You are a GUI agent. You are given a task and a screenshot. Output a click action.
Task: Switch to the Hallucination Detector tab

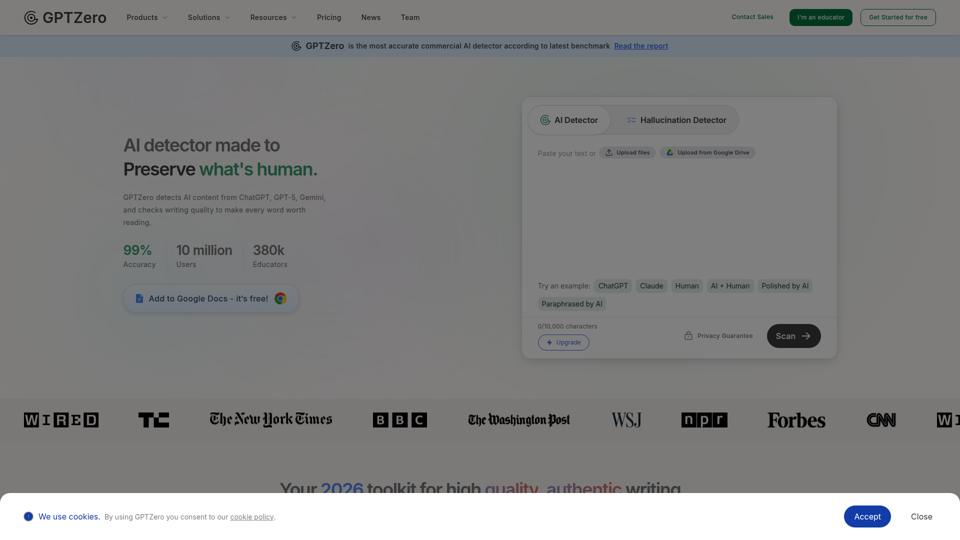tap(676, 120)
